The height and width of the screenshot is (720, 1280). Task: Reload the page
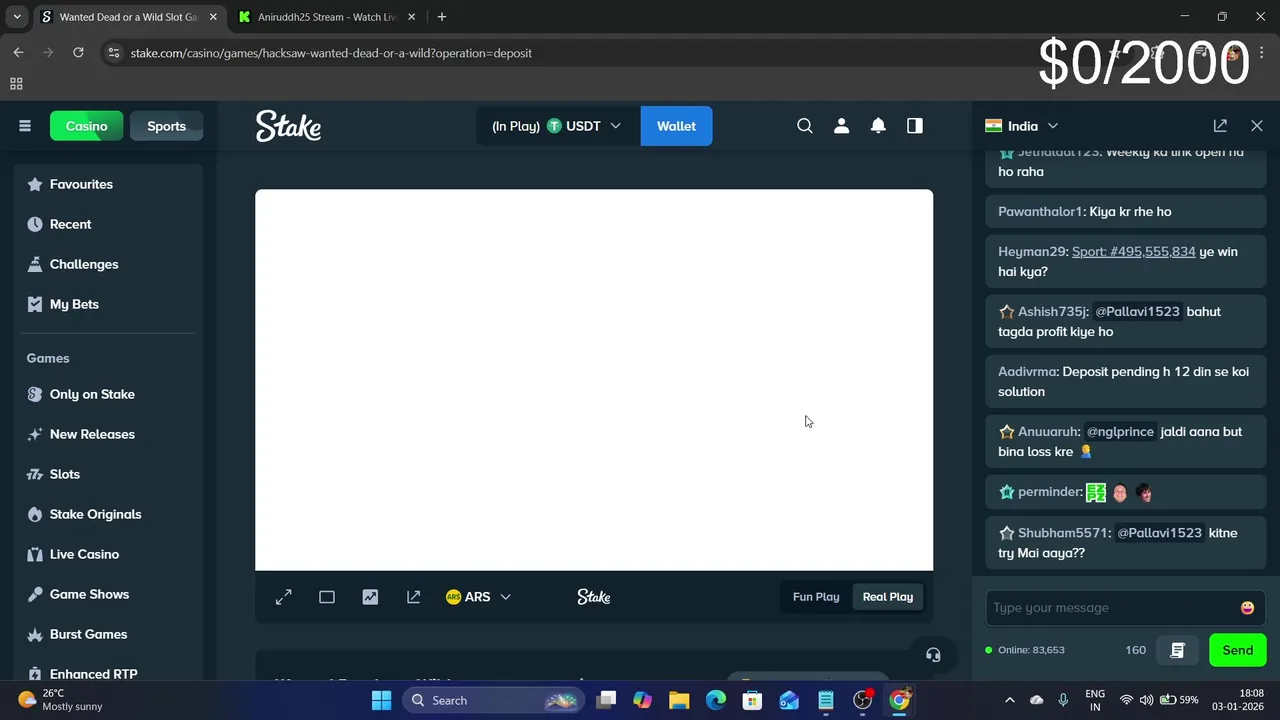(78, 53)
